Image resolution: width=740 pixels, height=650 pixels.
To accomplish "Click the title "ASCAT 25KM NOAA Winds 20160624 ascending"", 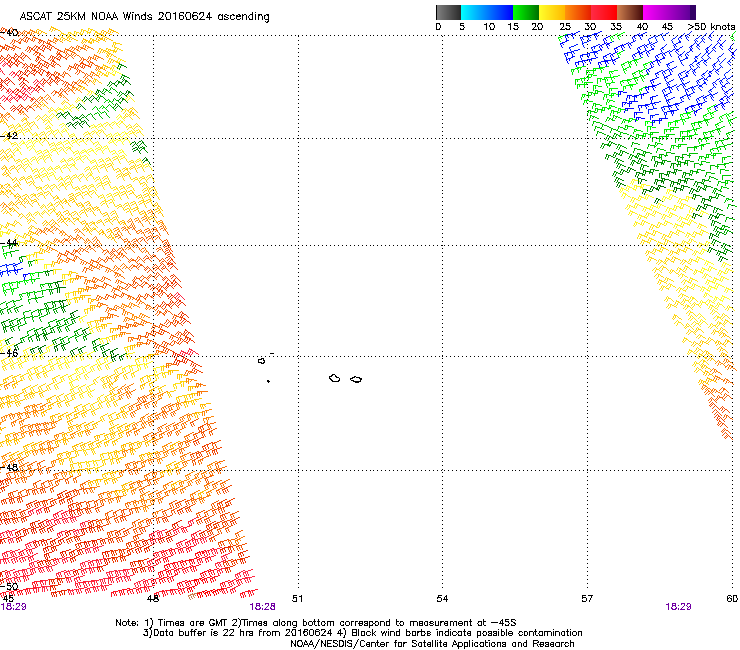I will point(144,17).
